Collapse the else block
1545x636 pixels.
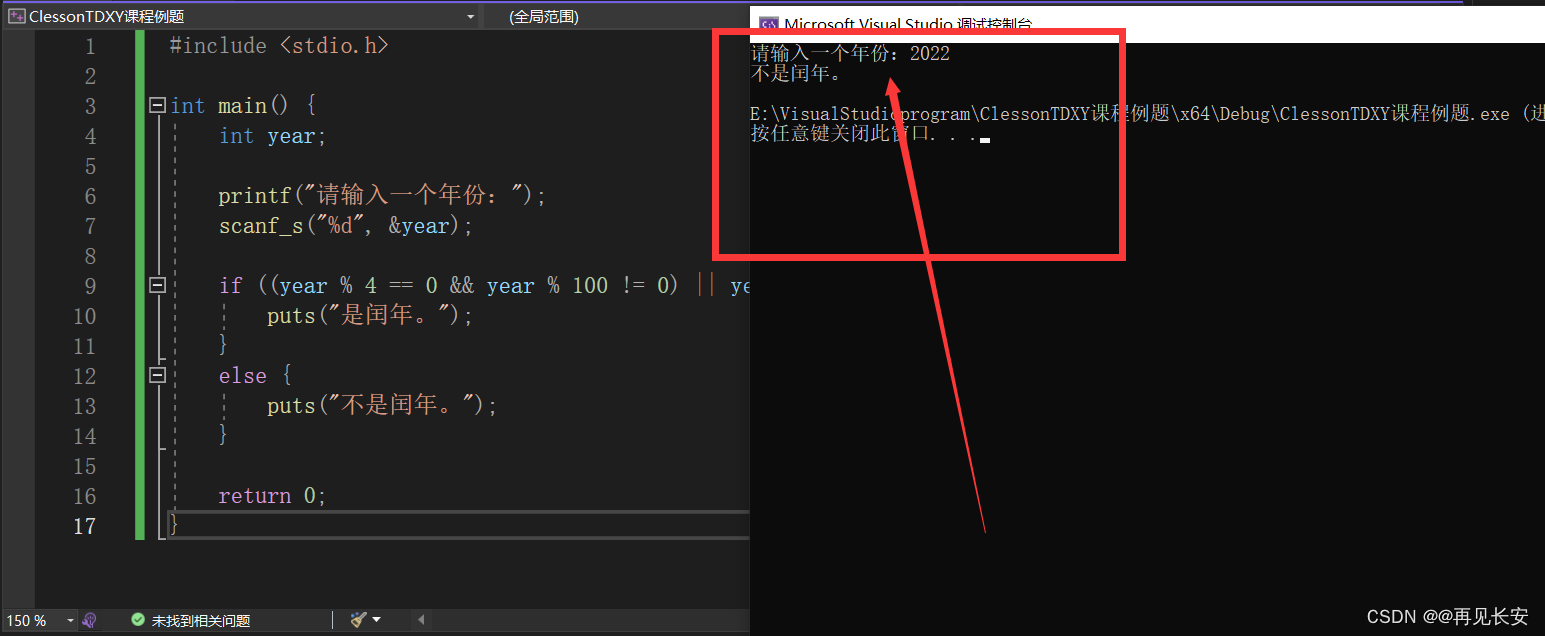pyautogui.click(x=157, y=375)
